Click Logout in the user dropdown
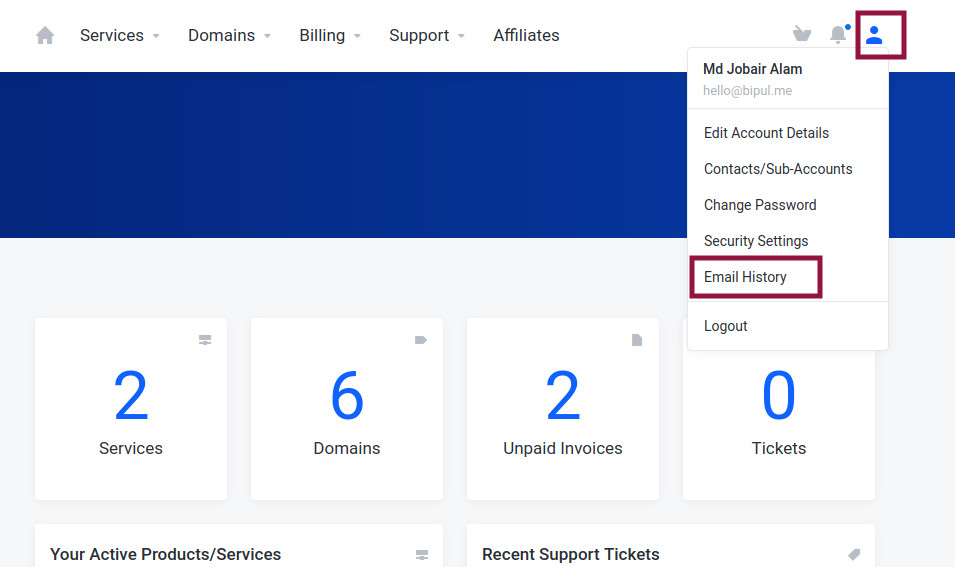Image resolution: width=955 pixels, height=567 pixels. (x=725, y=326)
